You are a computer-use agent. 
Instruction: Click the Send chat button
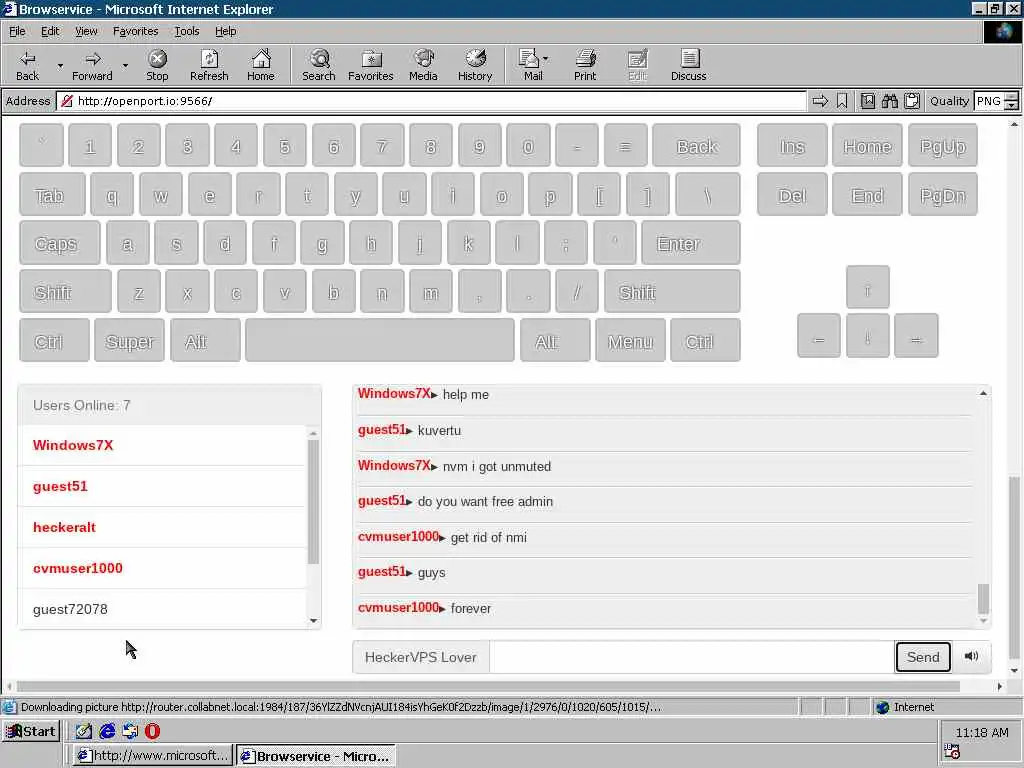[923, 657]
